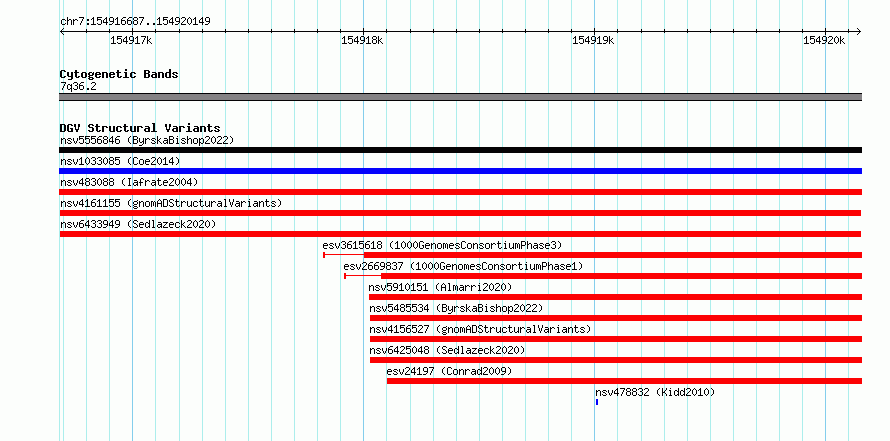Click the nsv5485534 (ByrskaBishop2022) label
The height and width of the screenshot is (441, 890).
[x=456, y=308]
